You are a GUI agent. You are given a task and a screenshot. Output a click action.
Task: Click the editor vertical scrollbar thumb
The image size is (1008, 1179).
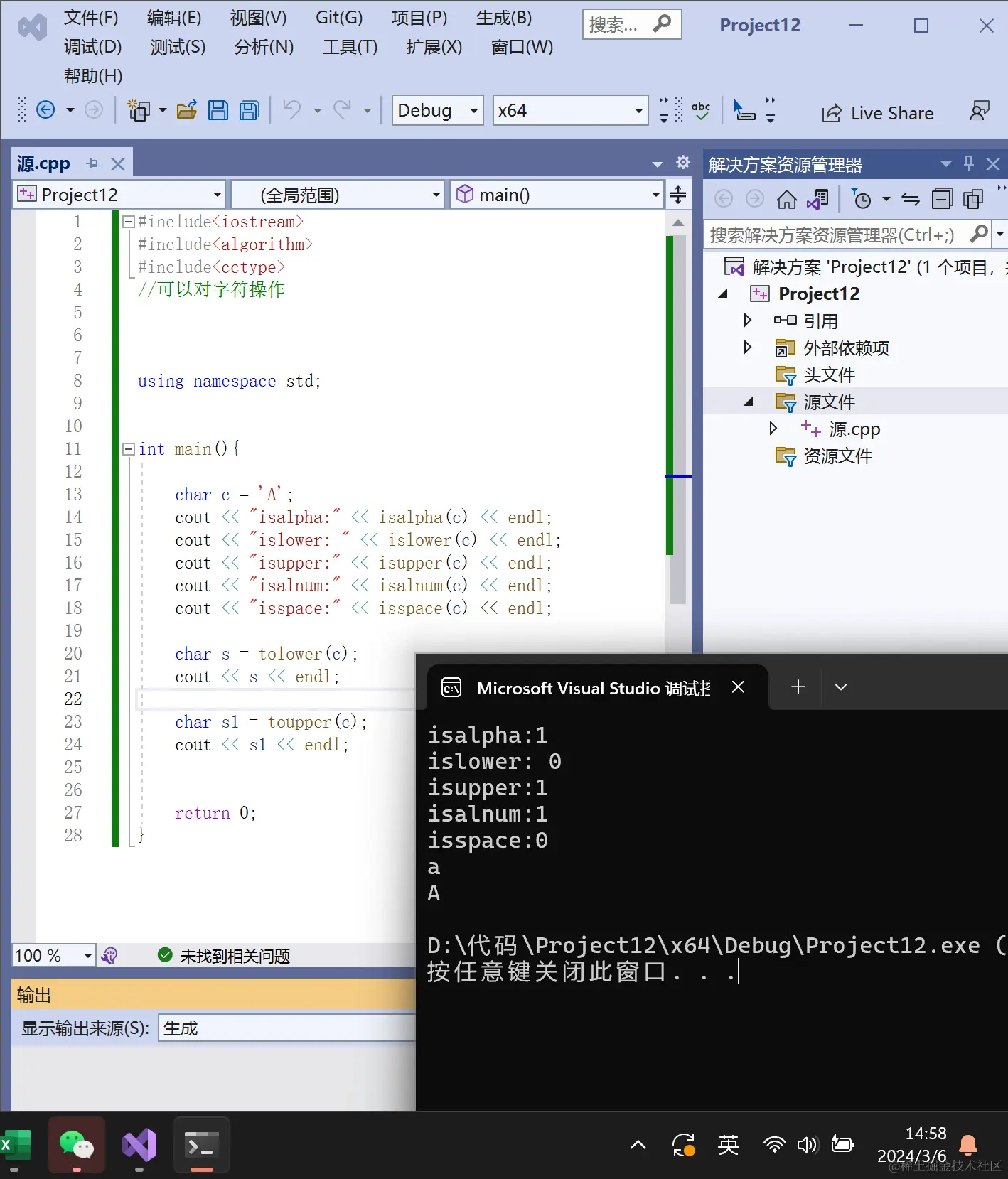pyautogui.click(x=677, y=419)
